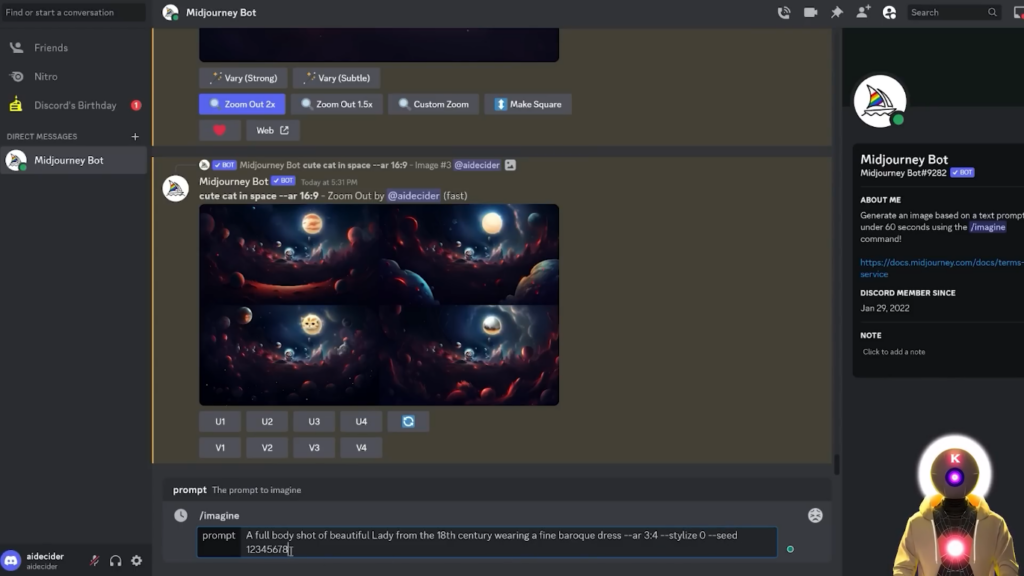Image resolution: width=1024 pixels, height=576 pixels.
Task: Start a video call from header
Action: (x=810, y=13)
